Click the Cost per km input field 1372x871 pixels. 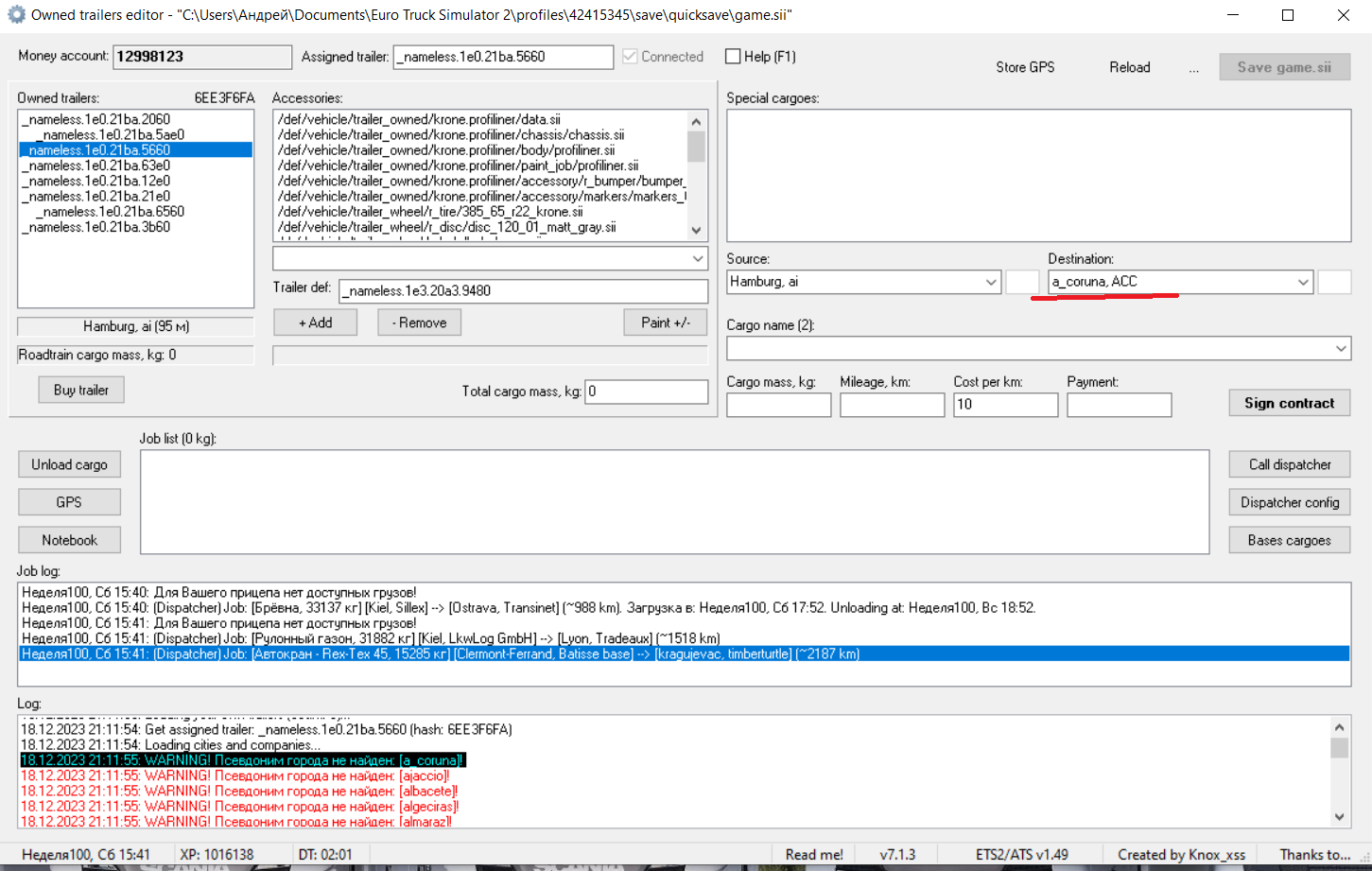(1006, 405)
